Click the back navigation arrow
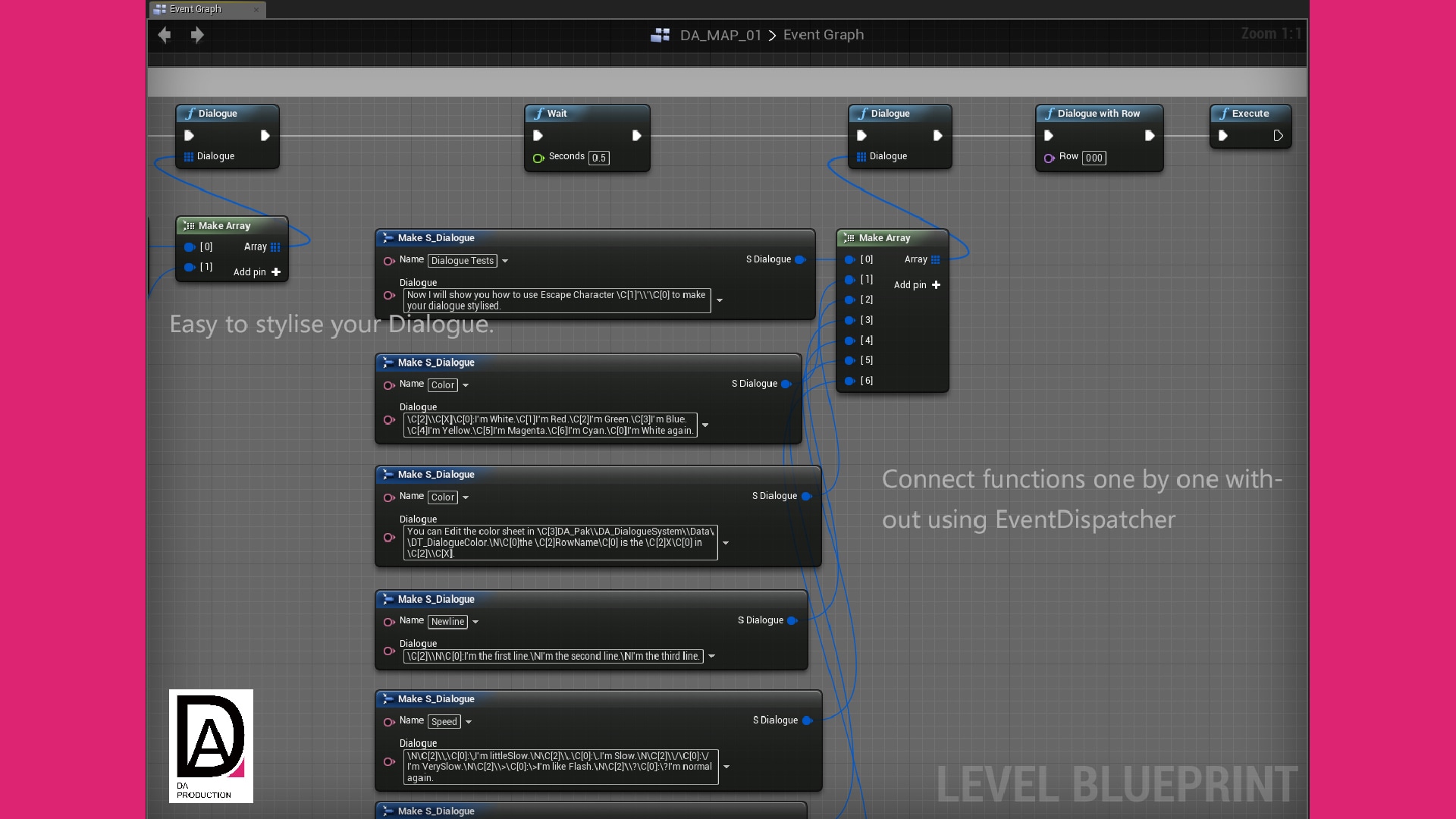 (x=165, y=34)
